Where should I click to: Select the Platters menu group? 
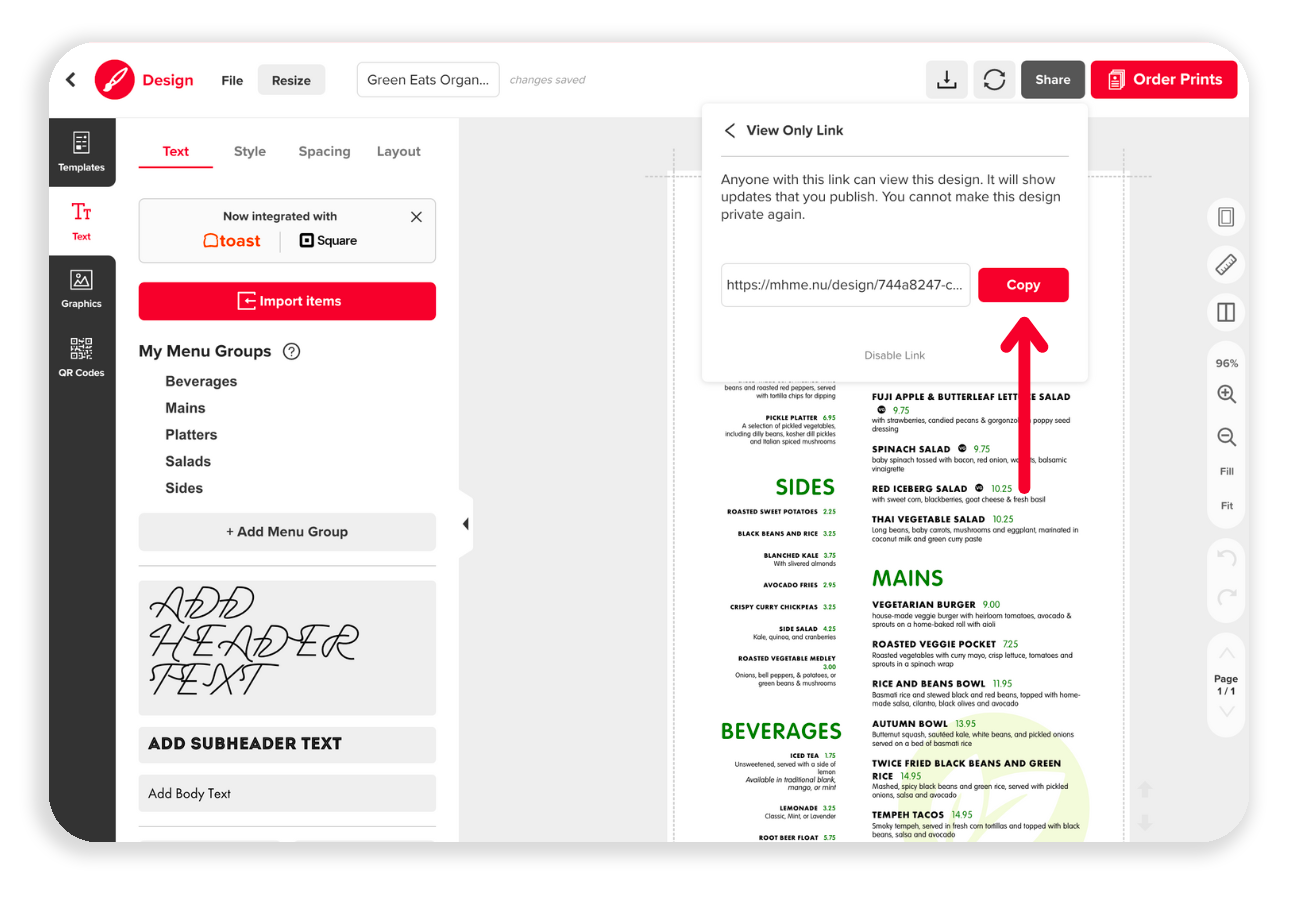tap(191, 435)
